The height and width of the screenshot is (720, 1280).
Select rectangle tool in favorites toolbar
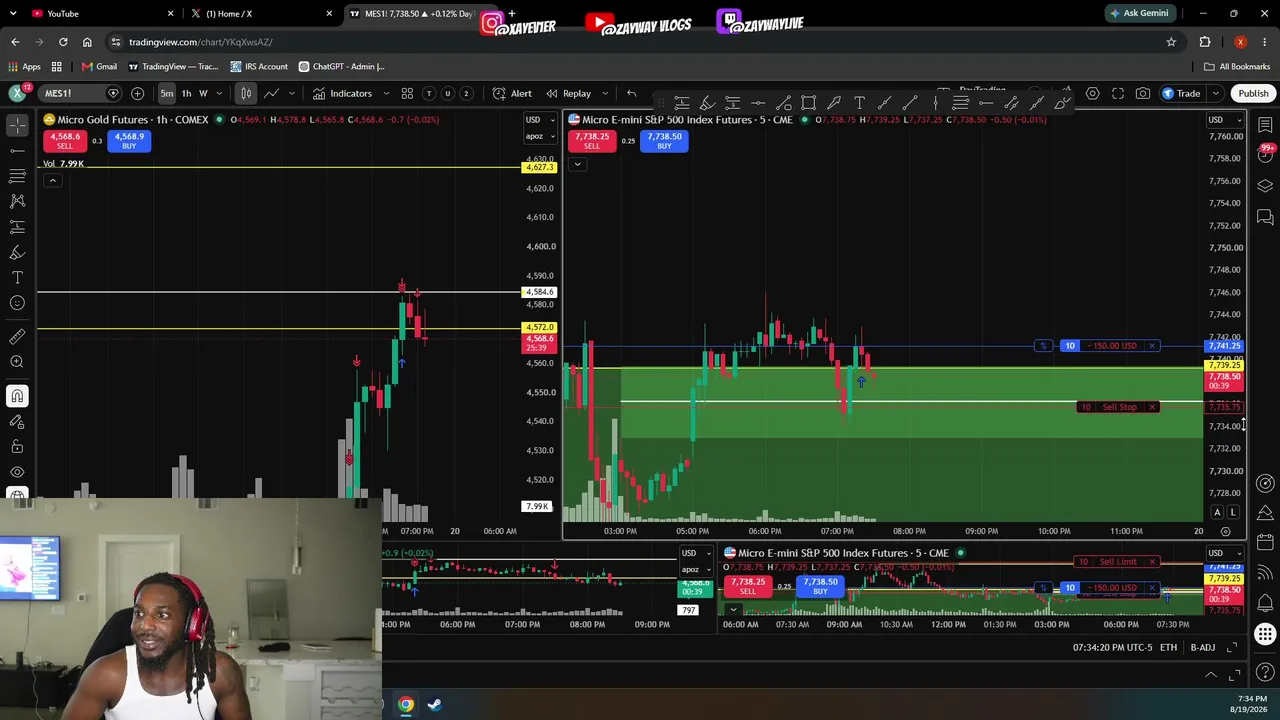pos(808,102)
